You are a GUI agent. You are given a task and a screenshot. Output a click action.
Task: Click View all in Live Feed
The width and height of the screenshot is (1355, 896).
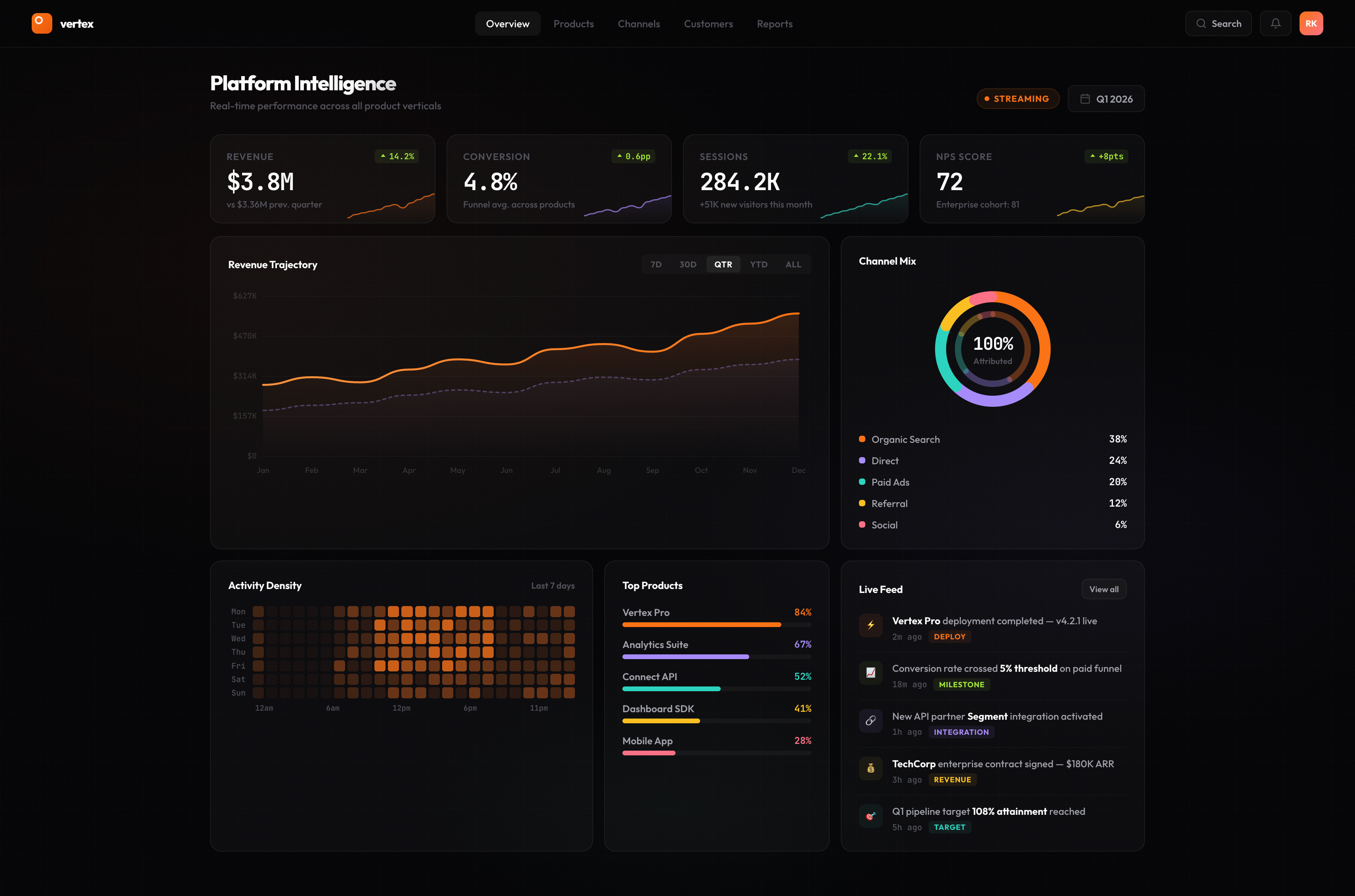coord(1103,589)
